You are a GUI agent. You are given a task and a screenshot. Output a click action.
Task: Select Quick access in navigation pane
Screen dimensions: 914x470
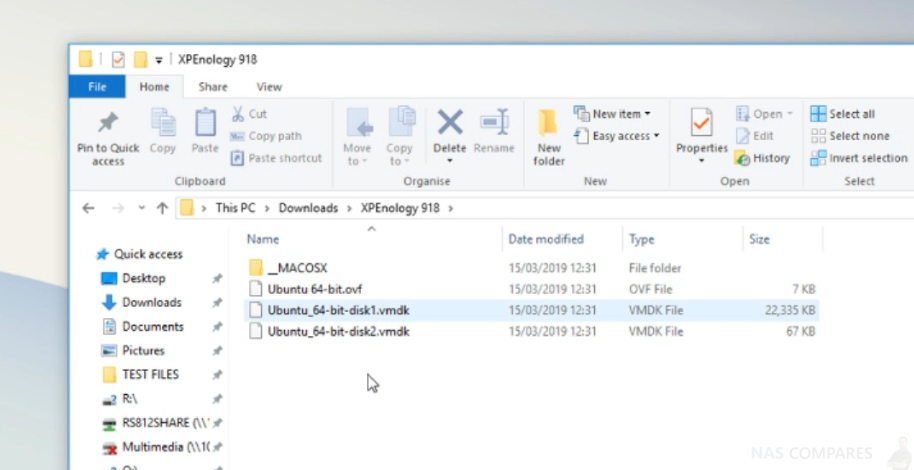tap(148, 254)
